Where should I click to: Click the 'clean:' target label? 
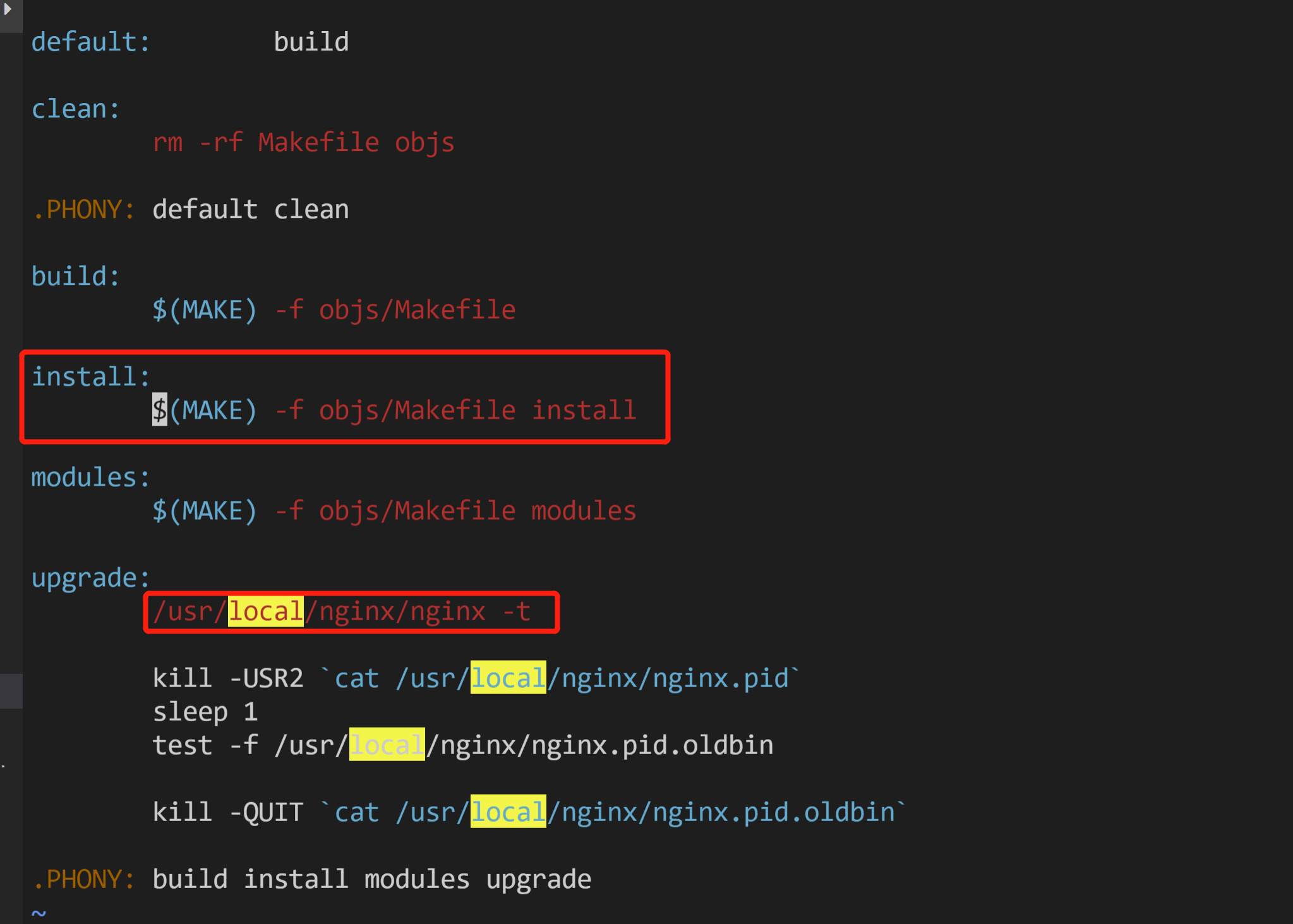(75, 109)
